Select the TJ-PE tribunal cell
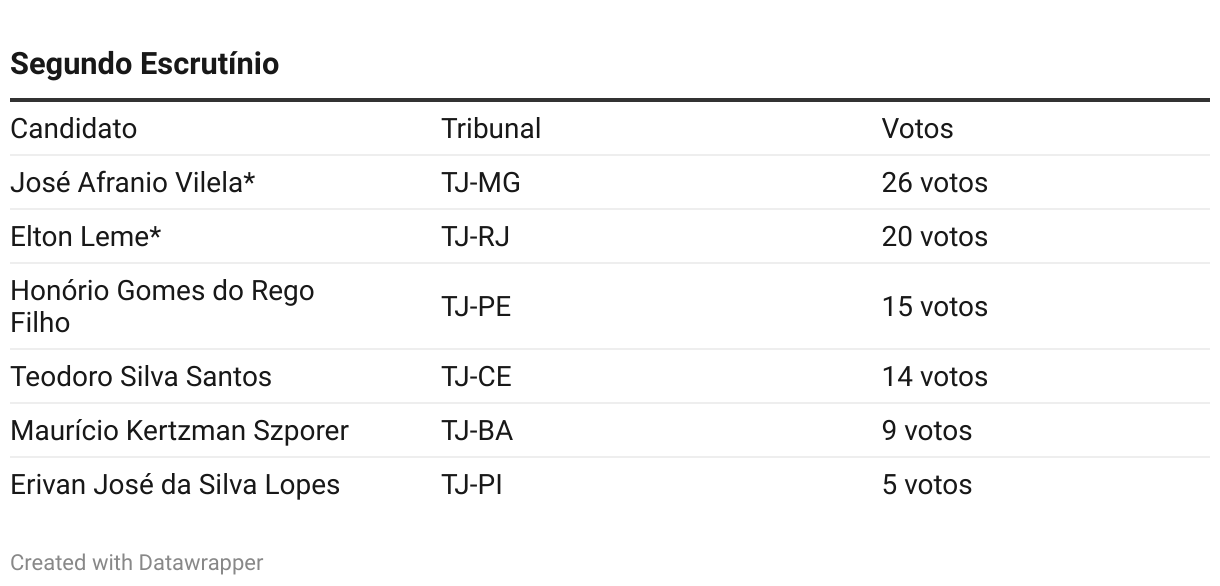The image size is (1220, 586). tap(476, 306)
